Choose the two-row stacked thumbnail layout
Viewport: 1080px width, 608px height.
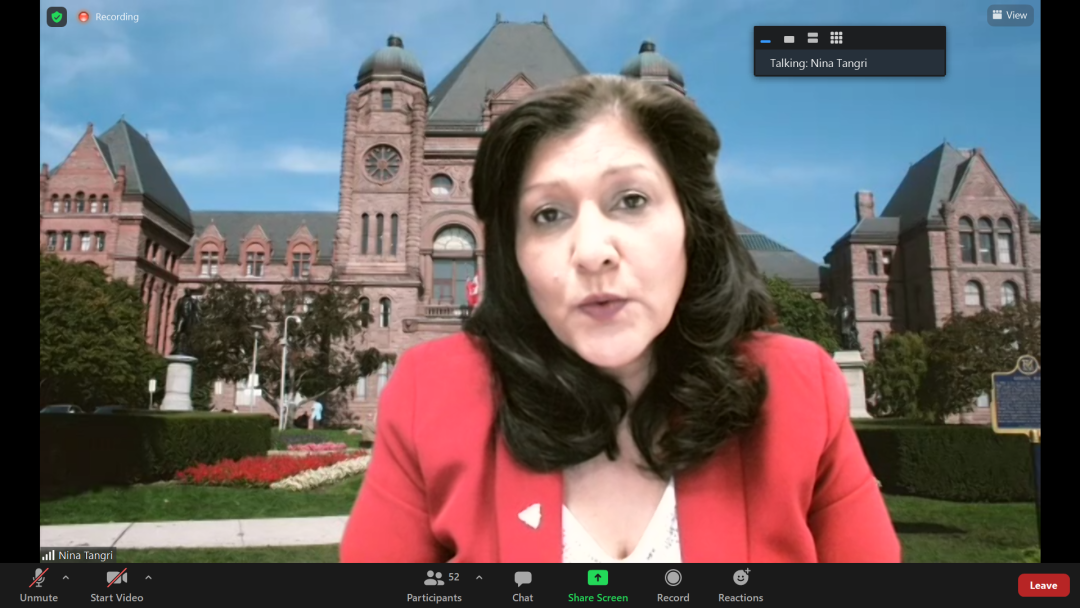coord(812,38)
